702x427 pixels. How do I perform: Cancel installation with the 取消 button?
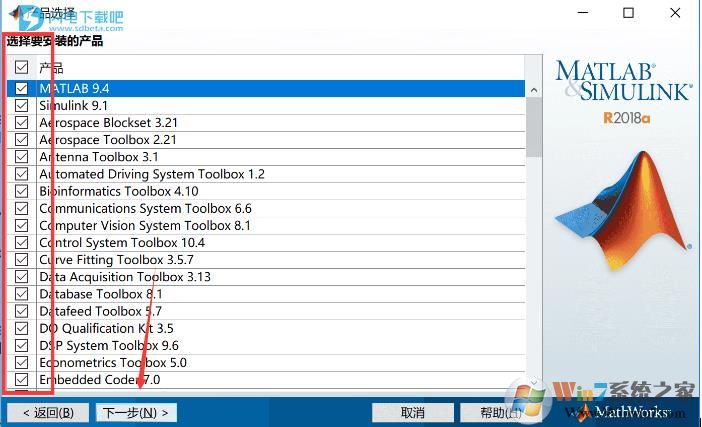(412, 412)
